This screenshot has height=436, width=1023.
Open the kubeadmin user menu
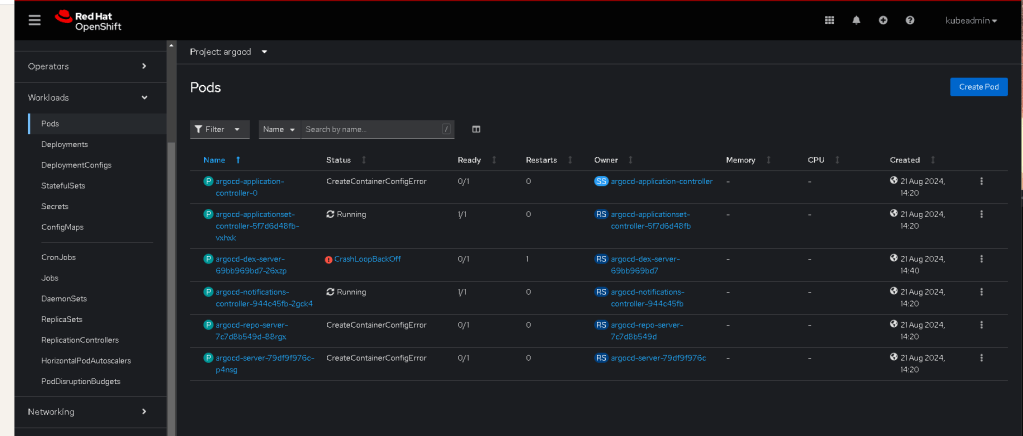(x=971, y=20)
